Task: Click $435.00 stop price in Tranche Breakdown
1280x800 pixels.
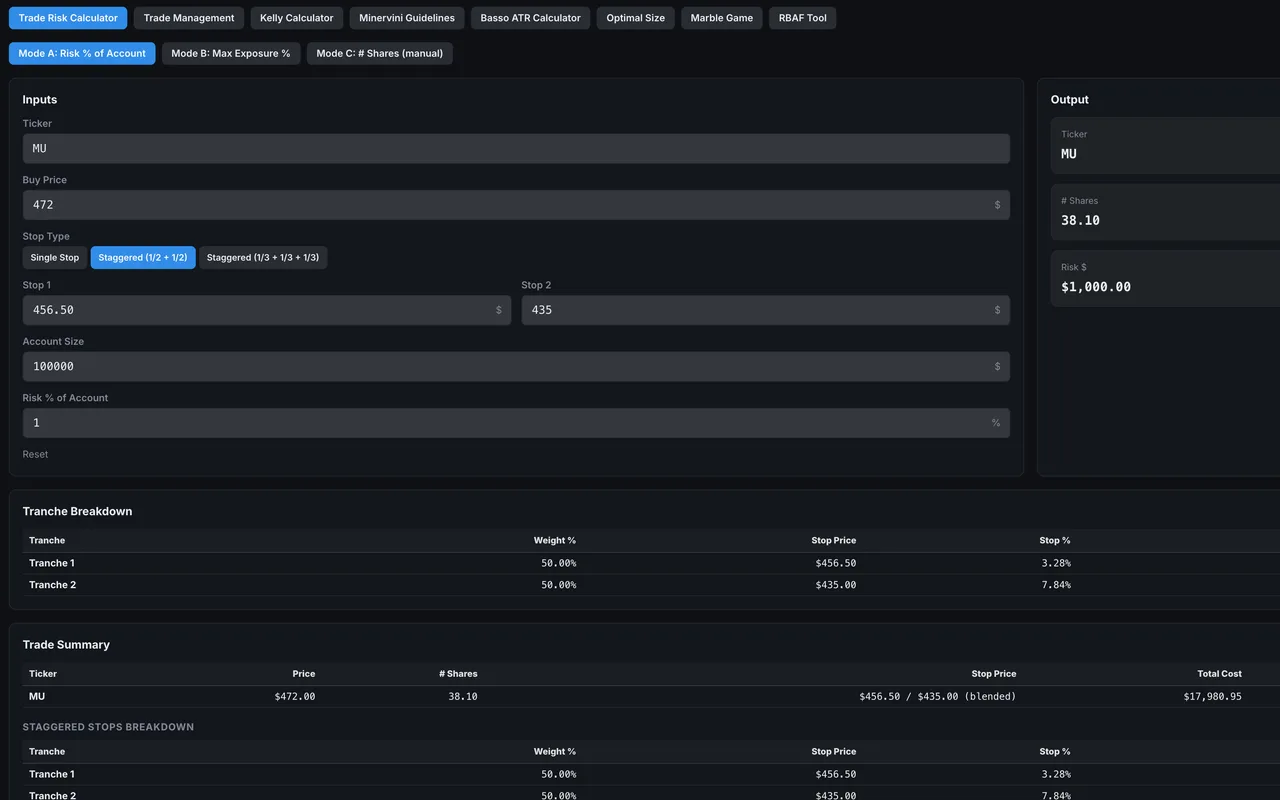Action: pos(835,585)
